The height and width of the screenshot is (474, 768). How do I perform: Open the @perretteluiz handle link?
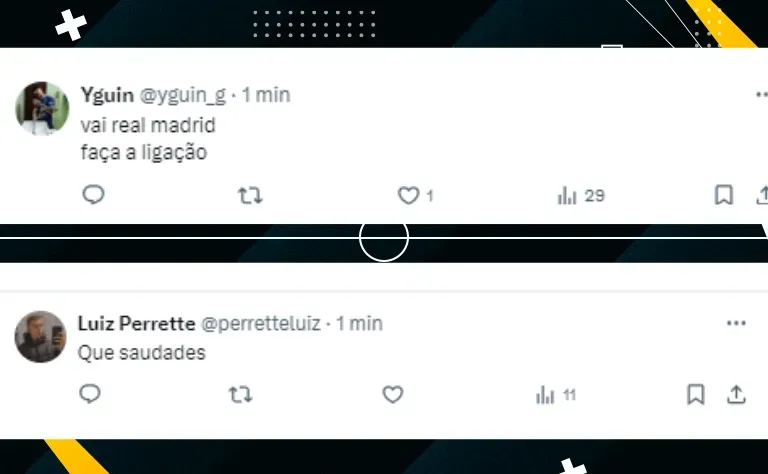click(261, 324)
